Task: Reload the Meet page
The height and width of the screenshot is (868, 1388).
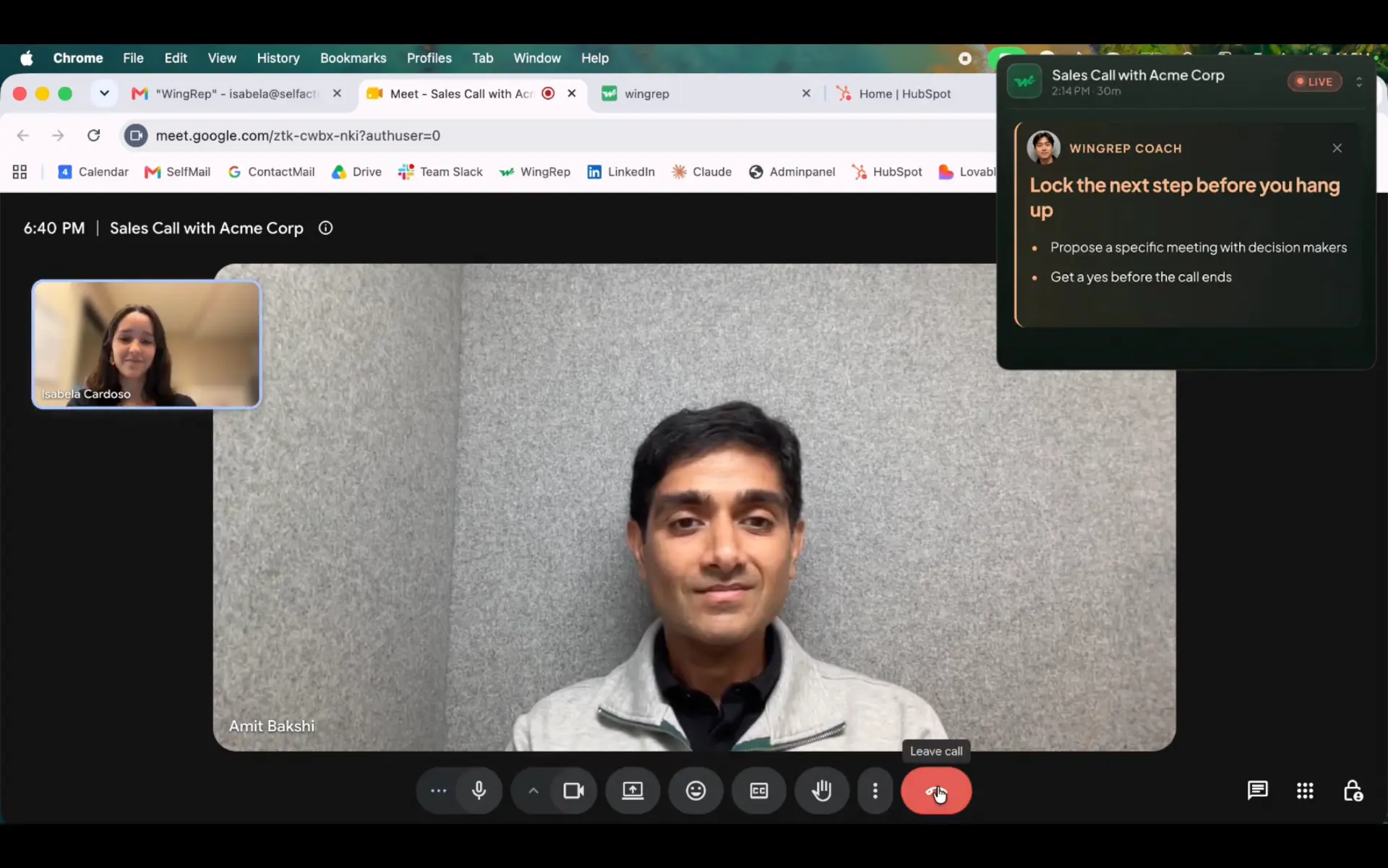Action: point(94,136)
